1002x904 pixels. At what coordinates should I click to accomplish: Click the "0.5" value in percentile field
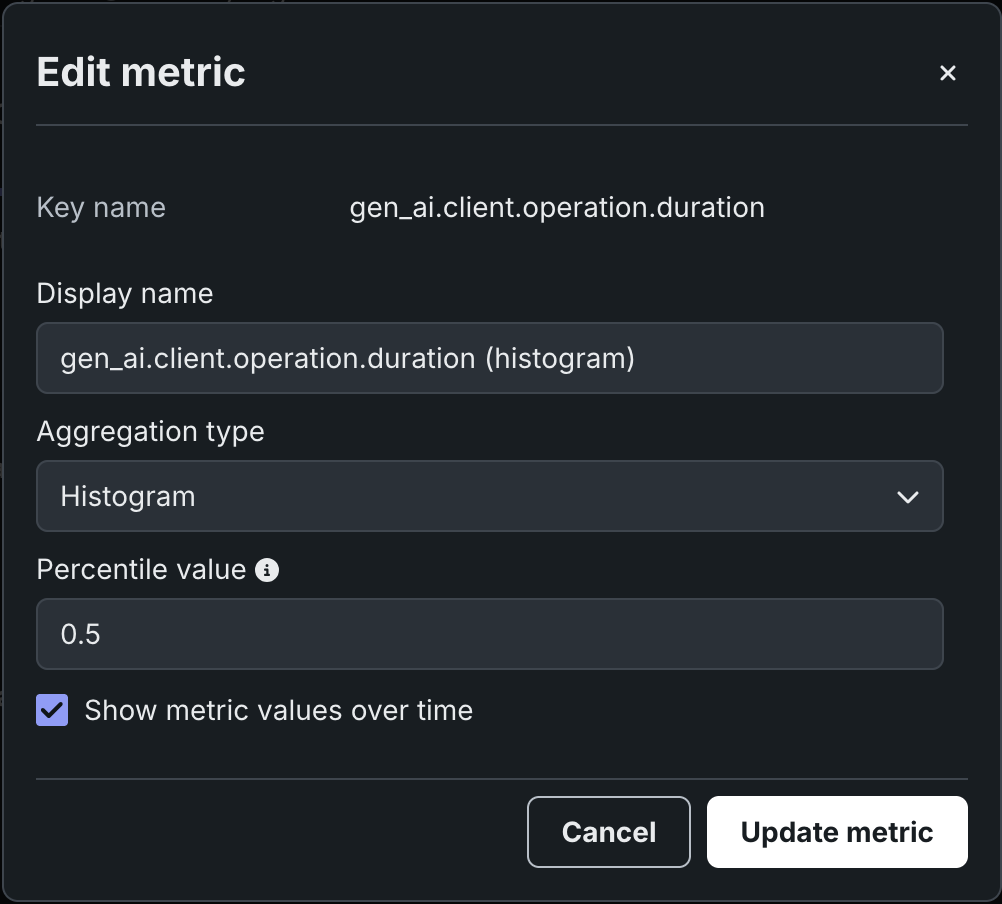point(81,634)
